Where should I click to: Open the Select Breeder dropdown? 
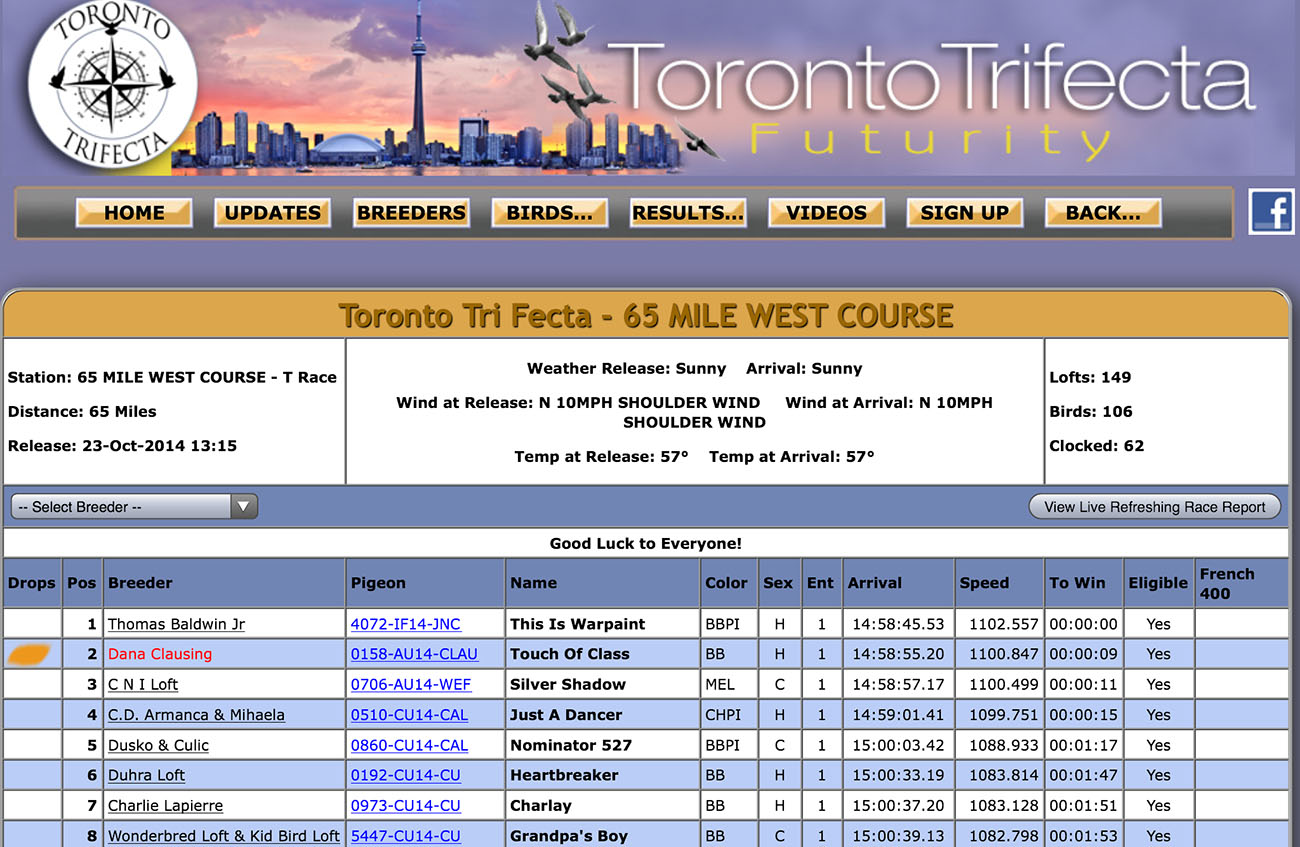click(x=134, y=507)
